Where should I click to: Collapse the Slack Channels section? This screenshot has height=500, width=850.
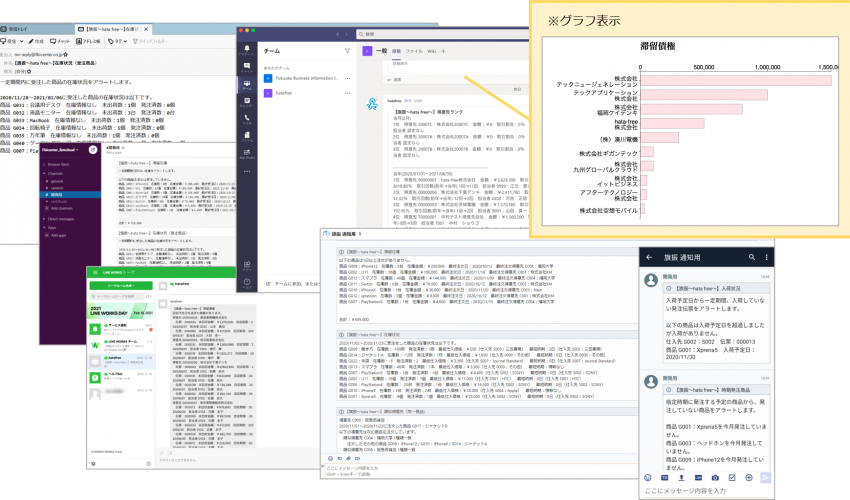(44, 174)
